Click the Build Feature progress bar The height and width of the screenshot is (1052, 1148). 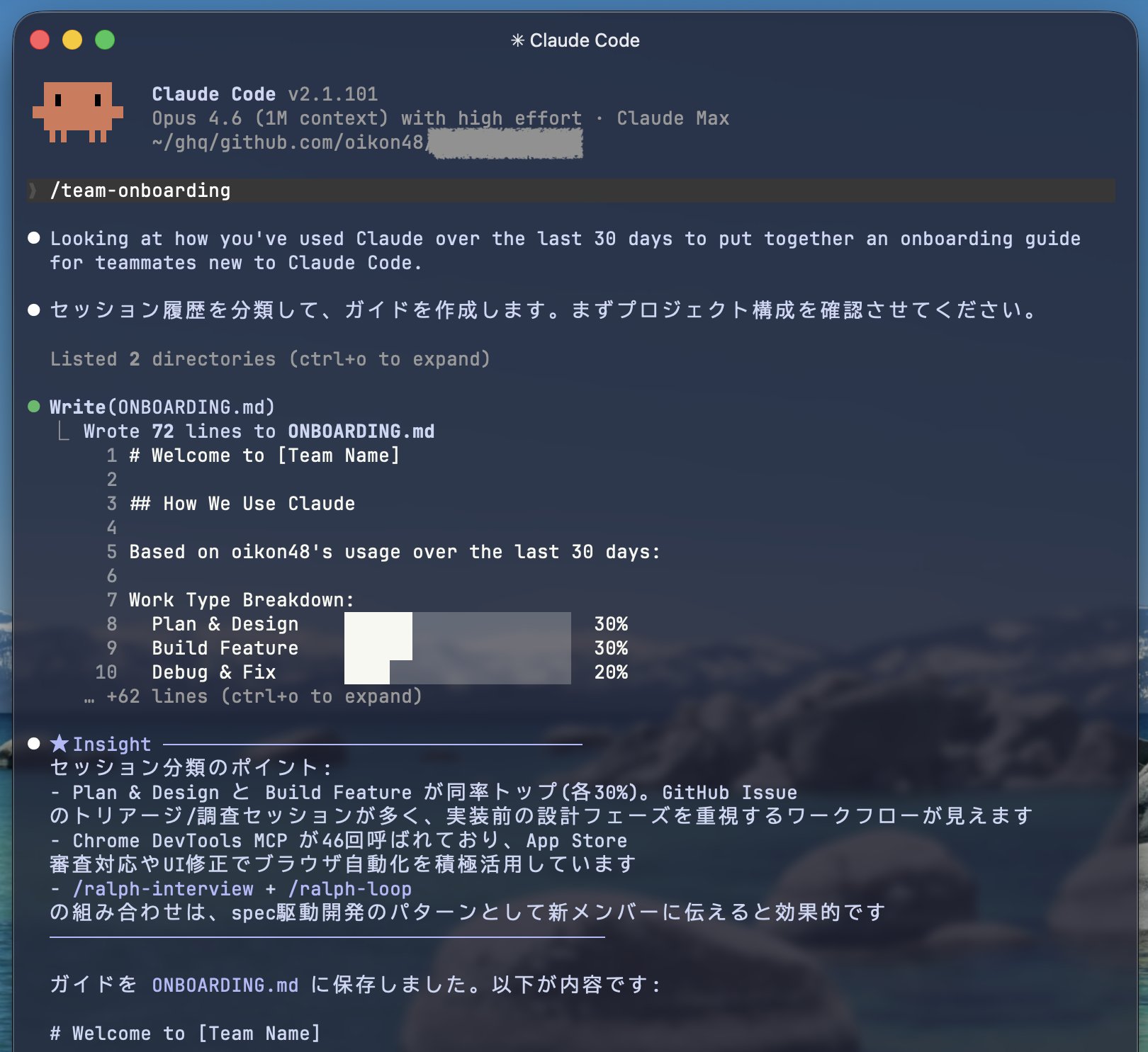click(458, 648)
